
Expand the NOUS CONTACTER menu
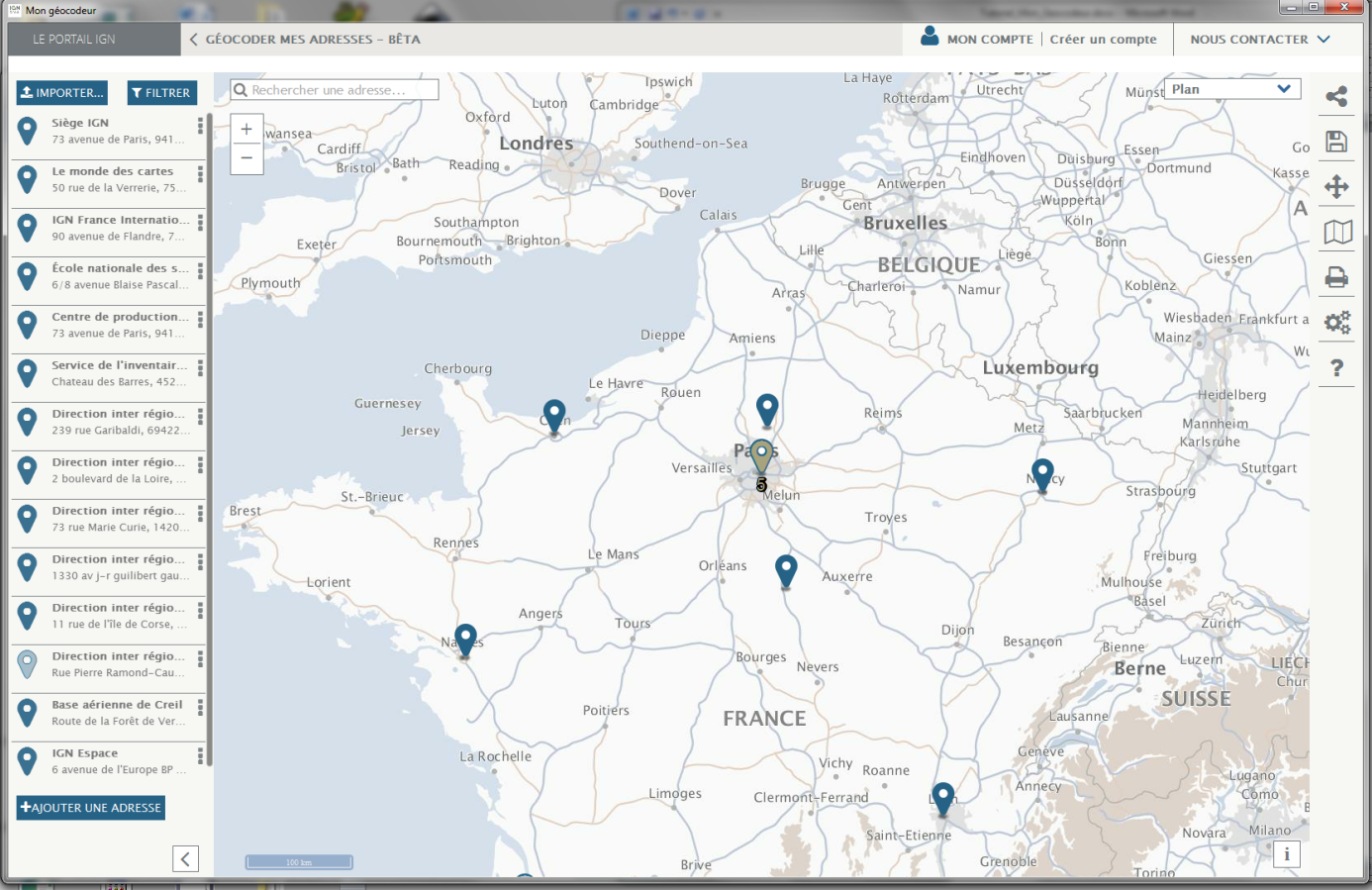(x=1259, y=39)
